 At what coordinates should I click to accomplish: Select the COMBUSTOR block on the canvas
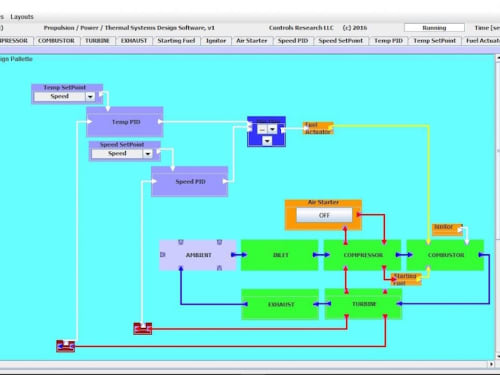(x=445, y=255)
